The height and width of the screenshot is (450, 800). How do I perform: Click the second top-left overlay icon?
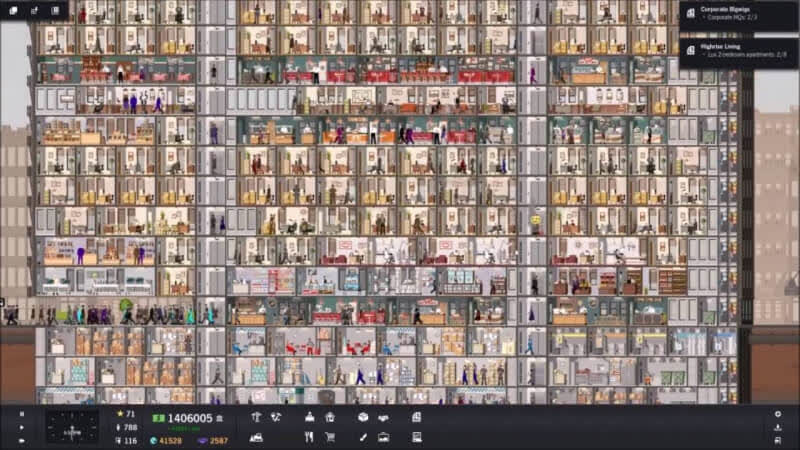tap(34, 10)
